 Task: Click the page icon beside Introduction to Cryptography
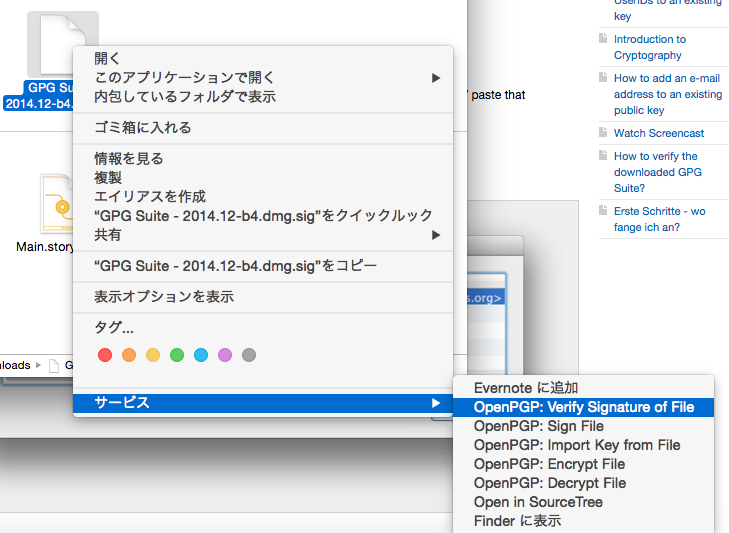(603, 38)
